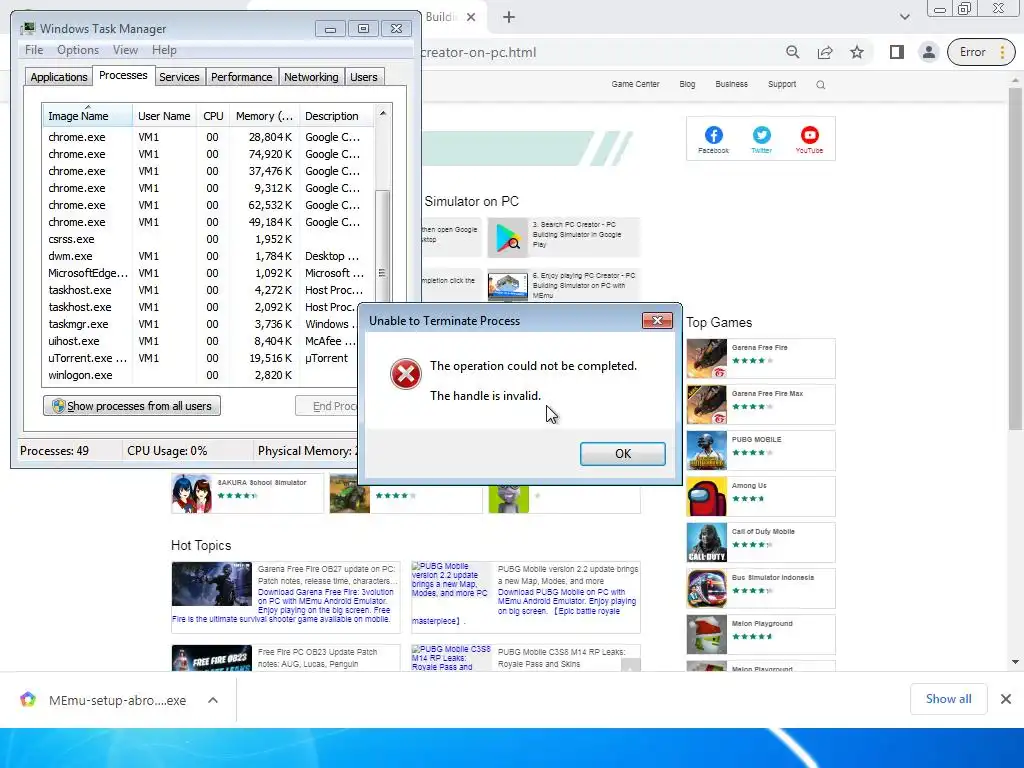This screenshot has height=768, width=1024.
Task: Select the csrss.exe process row
Action: 208,239
